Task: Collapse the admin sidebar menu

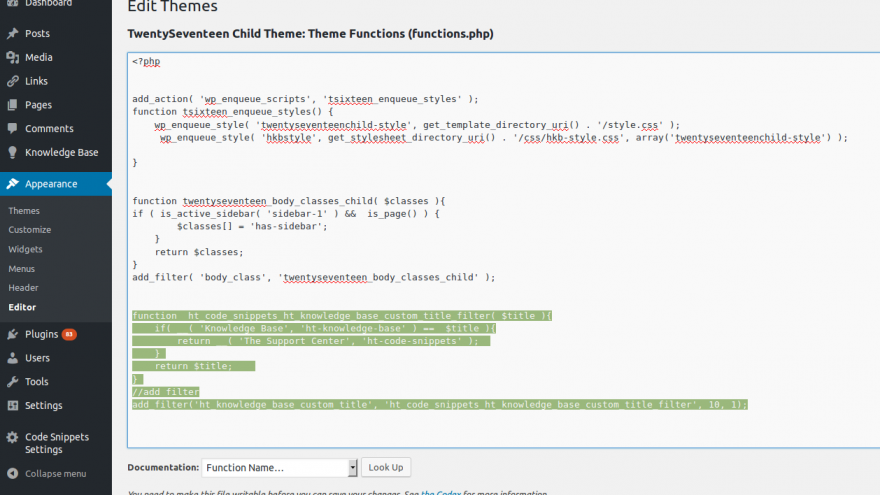Action: click(x=56, y=474)
